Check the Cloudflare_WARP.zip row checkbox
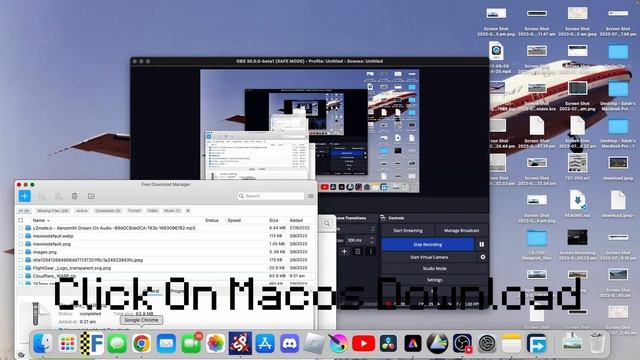 click(x=20, y=276)
